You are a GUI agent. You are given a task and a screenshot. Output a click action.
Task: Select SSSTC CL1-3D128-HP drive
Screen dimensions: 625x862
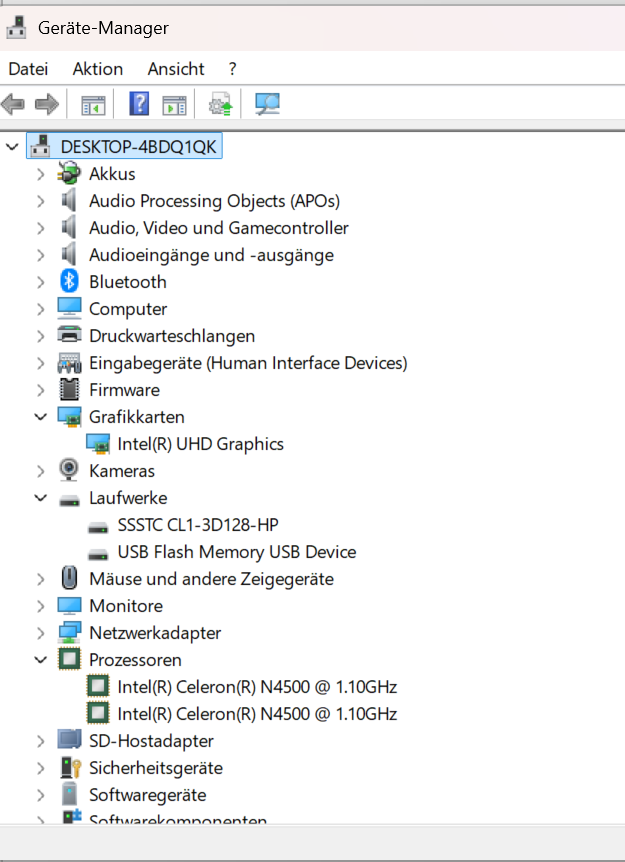(198, 524)
